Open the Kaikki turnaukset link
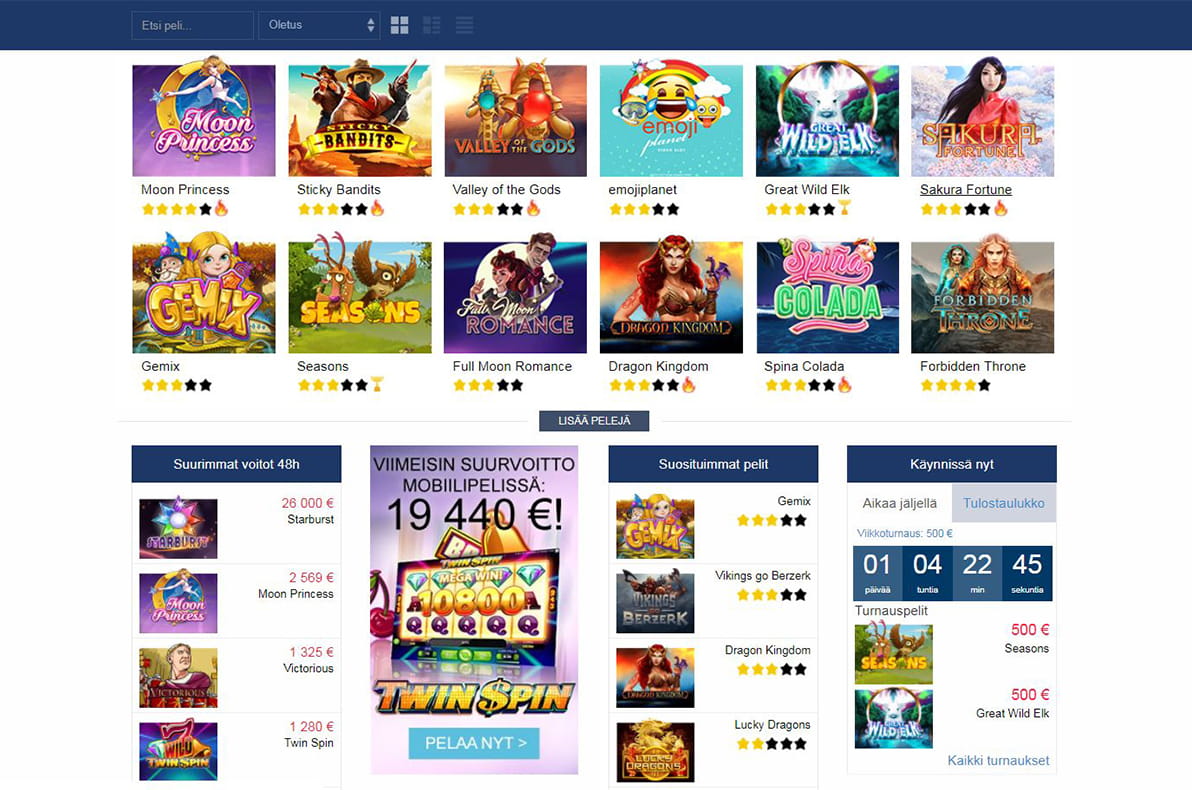Image resolution: width=1192 pixels, height=790 pixels. coord(998,760)
